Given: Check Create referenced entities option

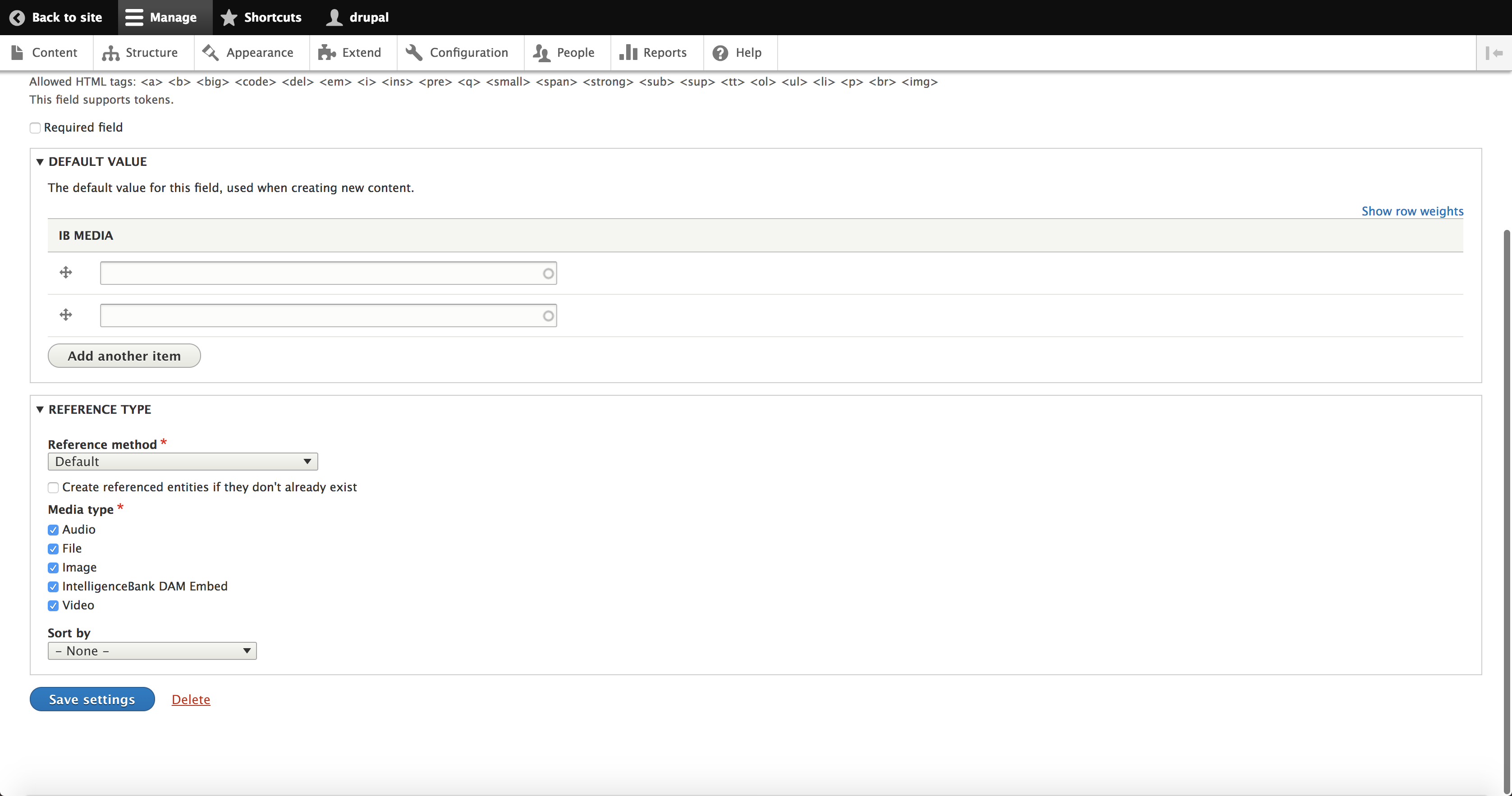Looking at the screenshot, I should (x=53, y=487).
